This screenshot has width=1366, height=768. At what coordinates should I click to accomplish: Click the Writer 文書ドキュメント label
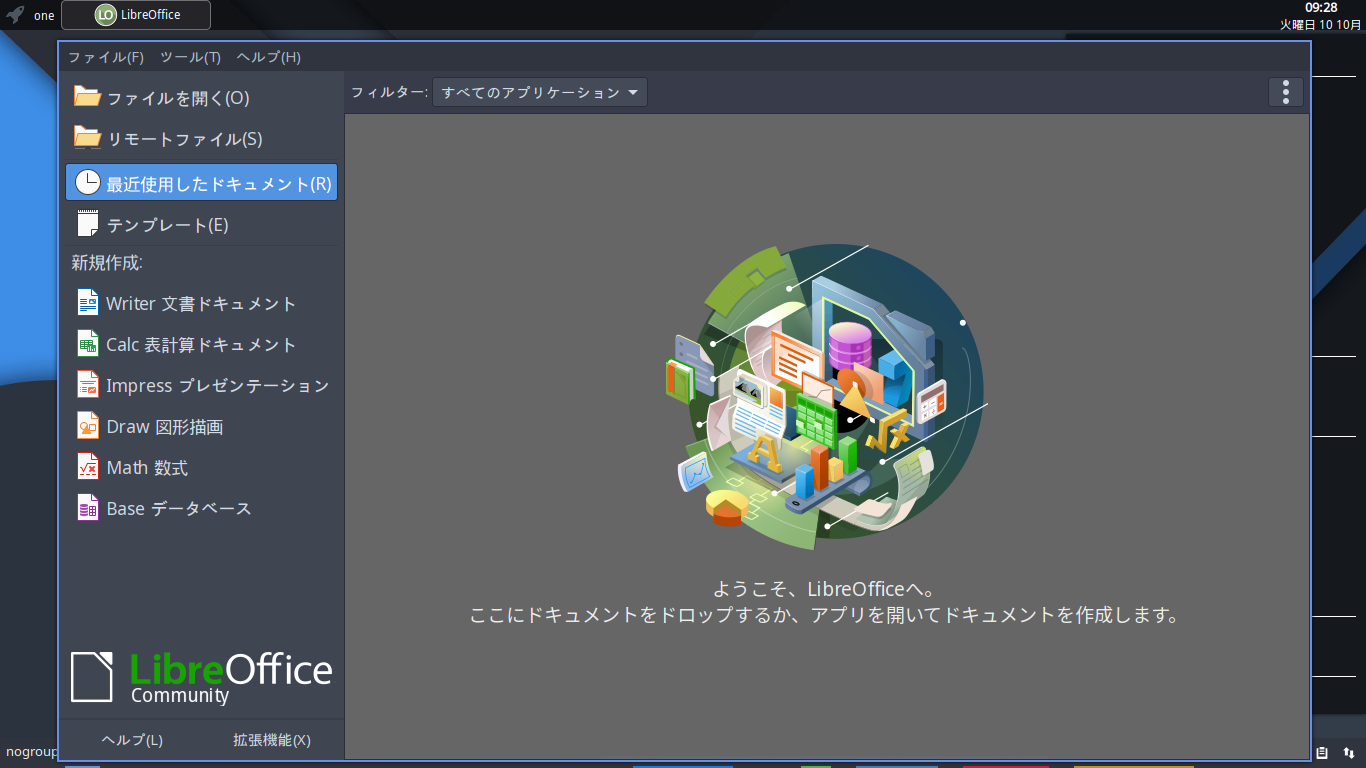[201, 303]
